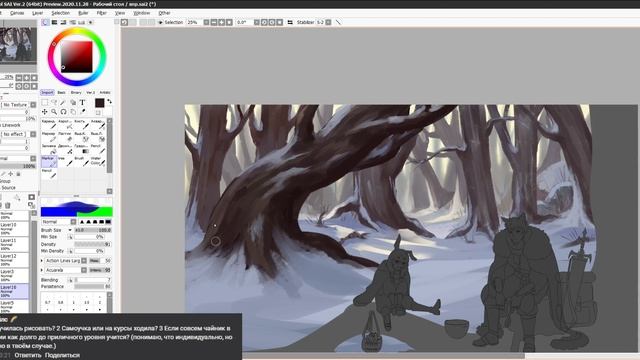Screen dimensions: 640x360
Task: Select the flat hardest brush edge shape
Action: tap(108, 222)
